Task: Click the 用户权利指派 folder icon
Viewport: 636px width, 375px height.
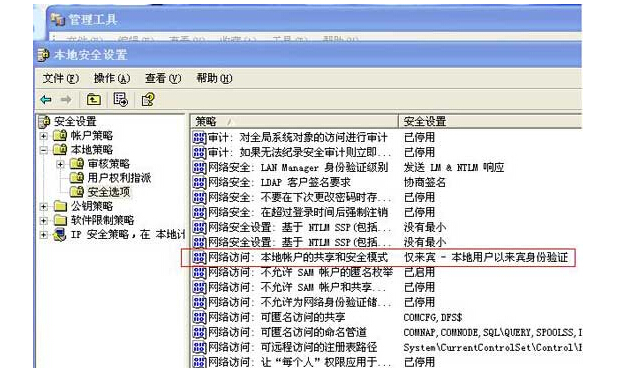Action: point(77,177)
